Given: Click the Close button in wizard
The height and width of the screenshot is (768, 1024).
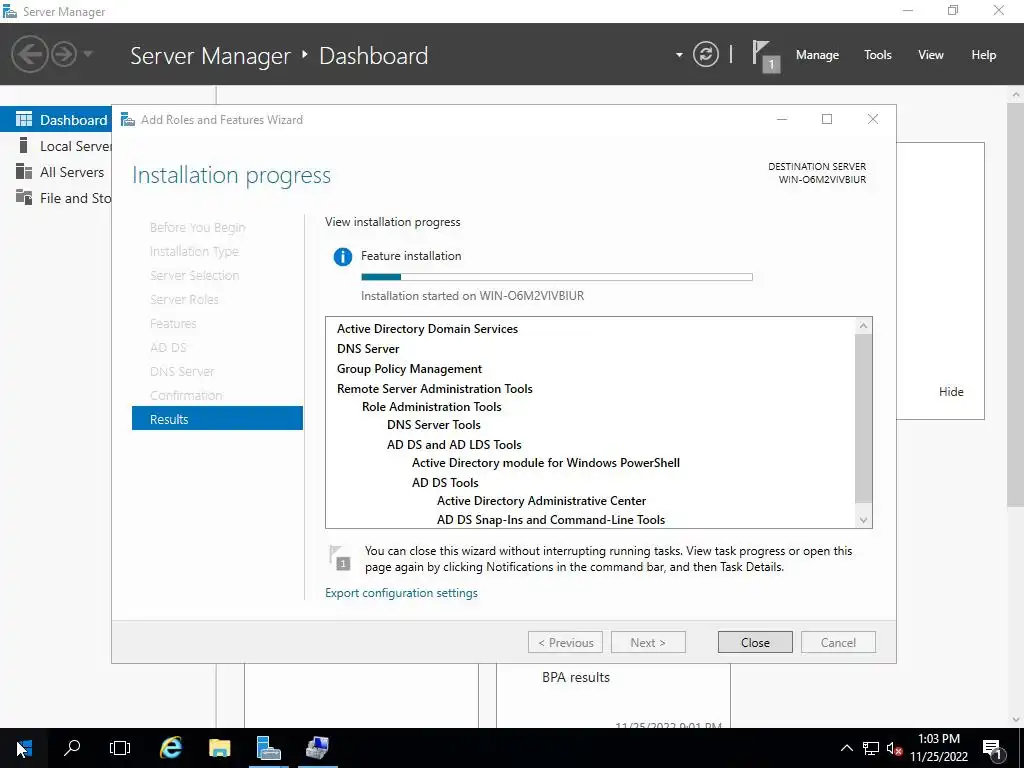Looking at the screenshot, I should click(x=755, y=643).
